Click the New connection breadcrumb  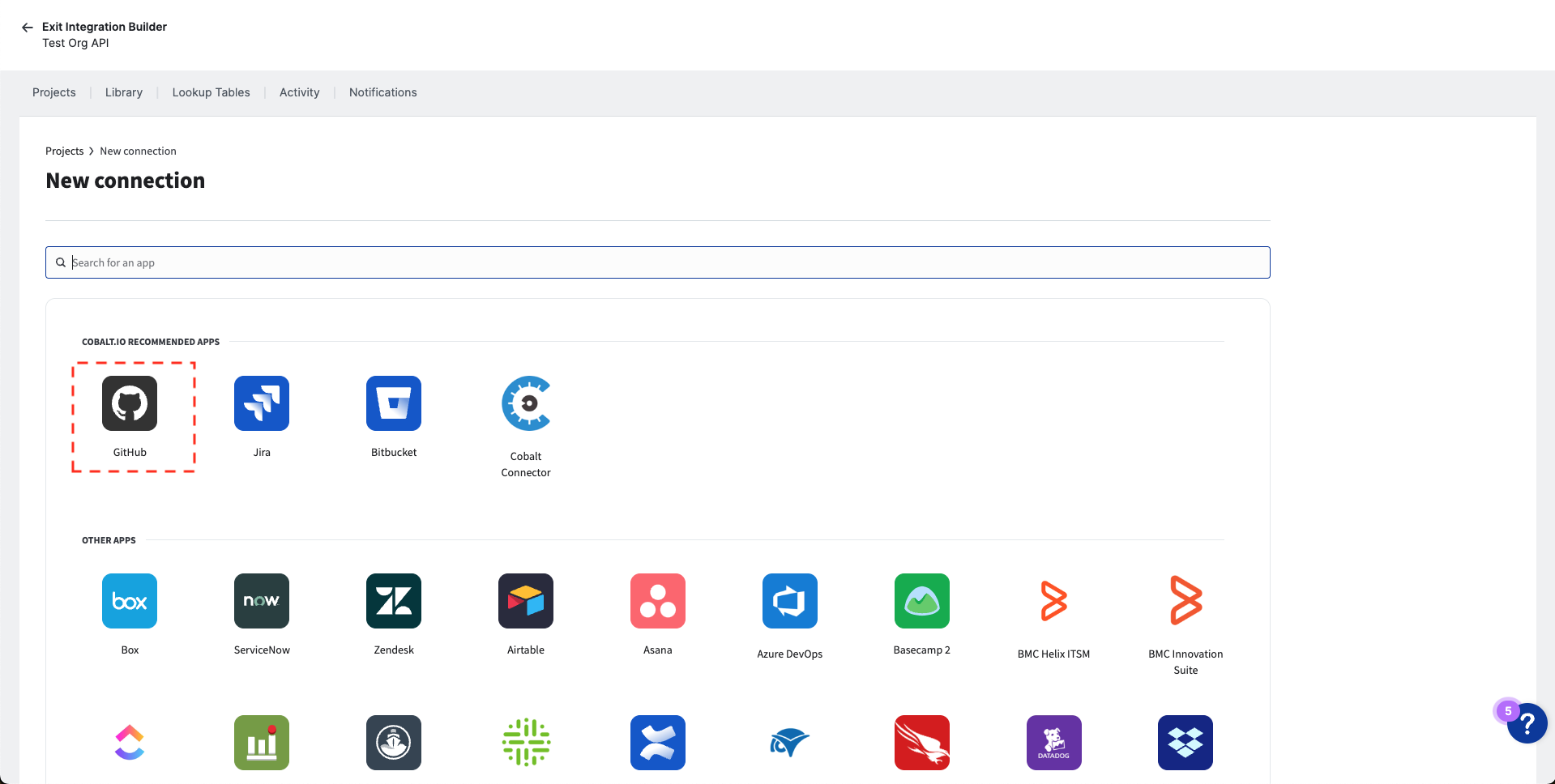pos(139,151)
